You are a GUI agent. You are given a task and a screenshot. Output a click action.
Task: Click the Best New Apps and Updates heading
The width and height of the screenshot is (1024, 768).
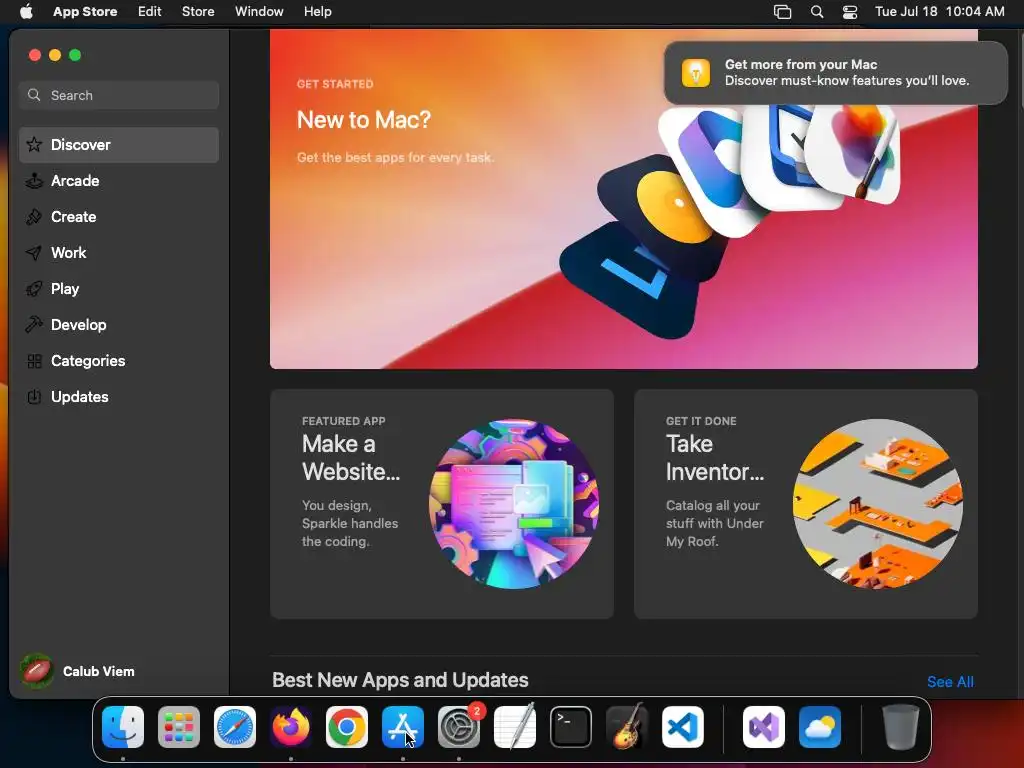point(400,680)
